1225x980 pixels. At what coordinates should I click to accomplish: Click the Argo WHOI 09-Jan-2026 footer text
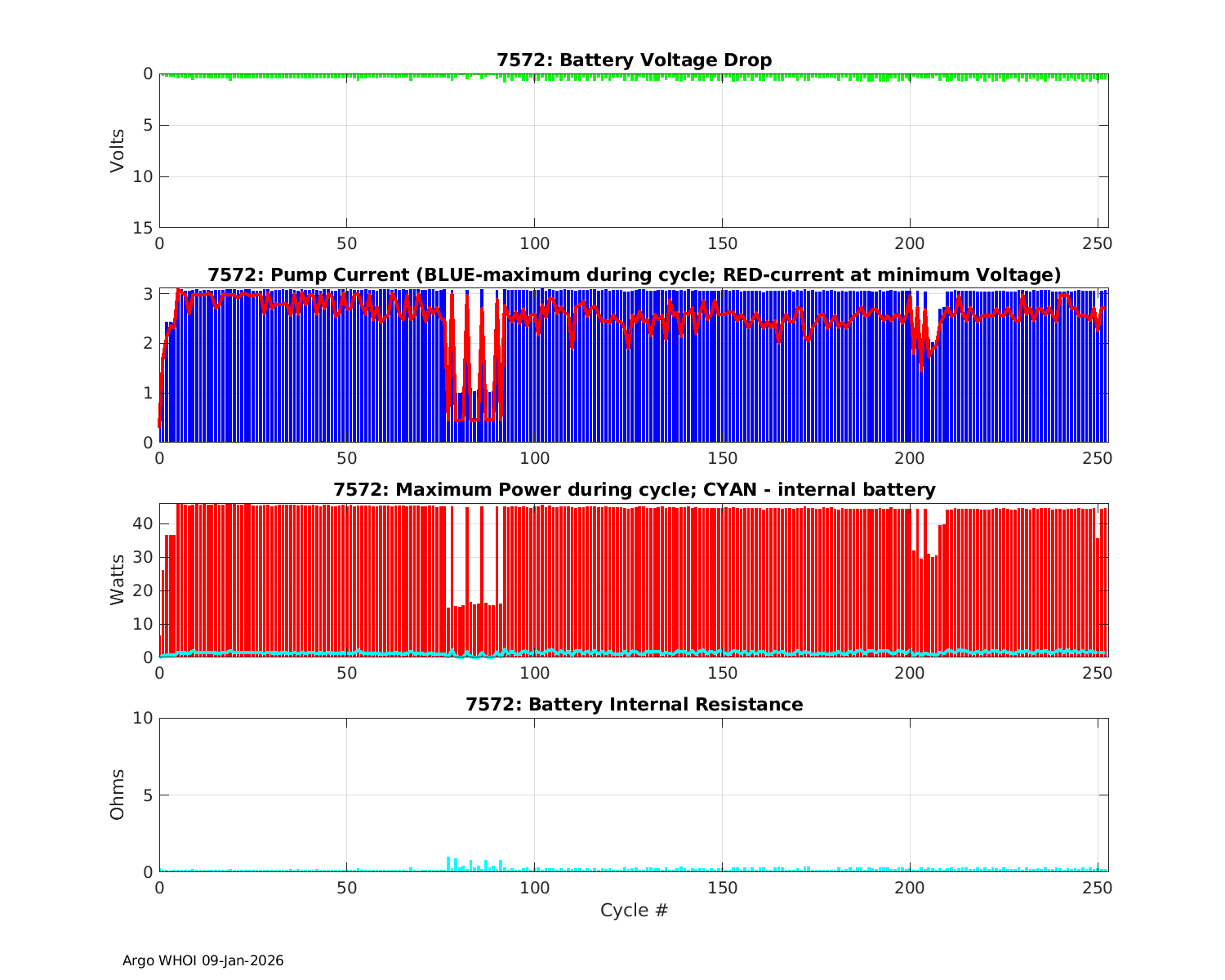[203, 961]
